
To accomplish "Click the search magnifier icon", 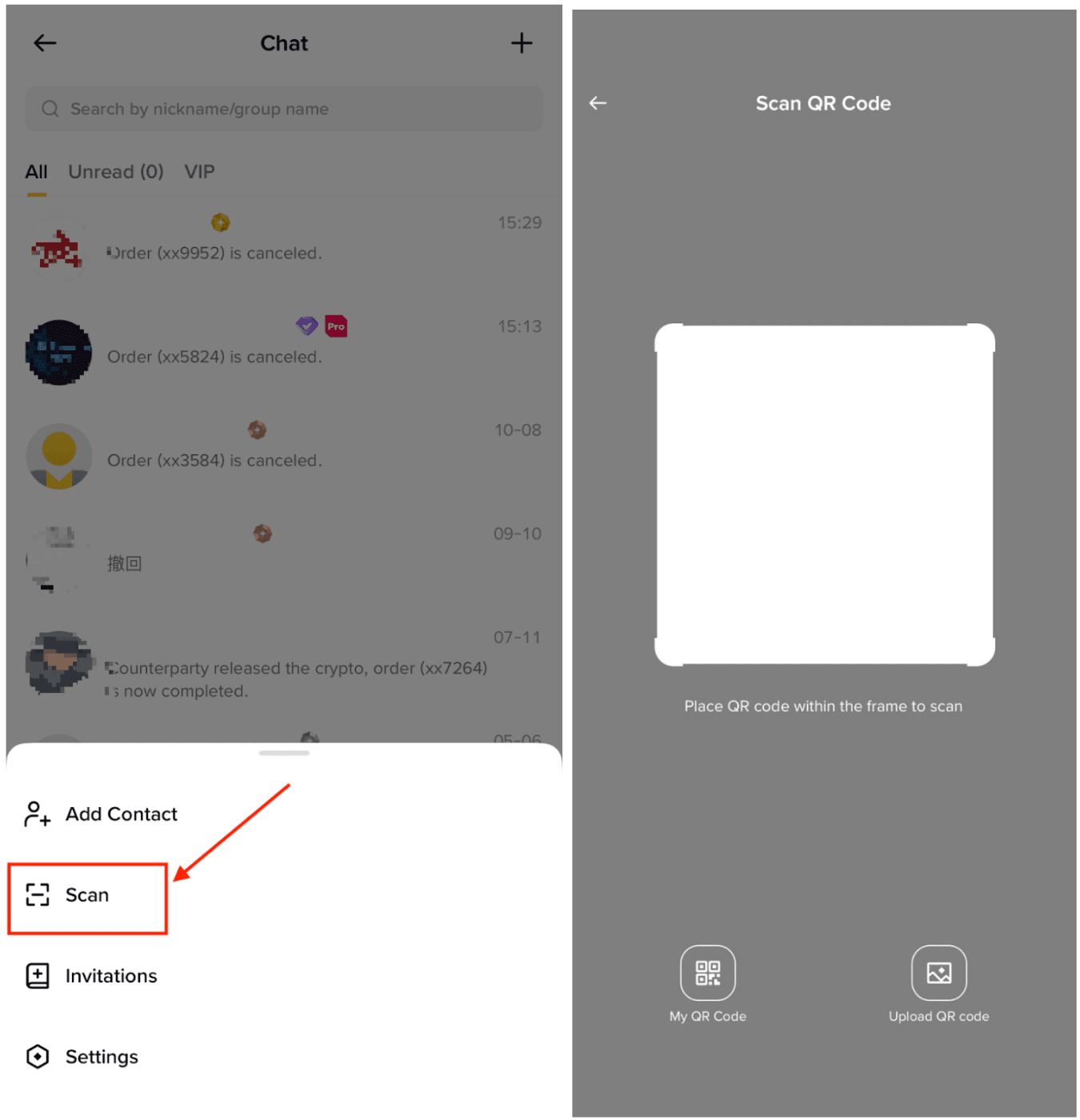I will coord(50,109).
